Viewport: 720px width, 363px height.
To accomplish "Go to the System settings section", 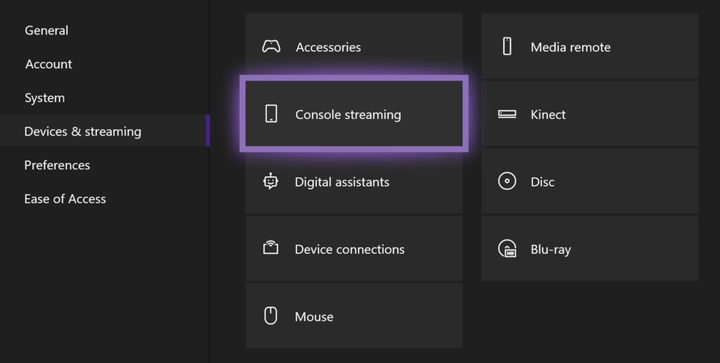I will pyautogui.click(x=45, y=98).
